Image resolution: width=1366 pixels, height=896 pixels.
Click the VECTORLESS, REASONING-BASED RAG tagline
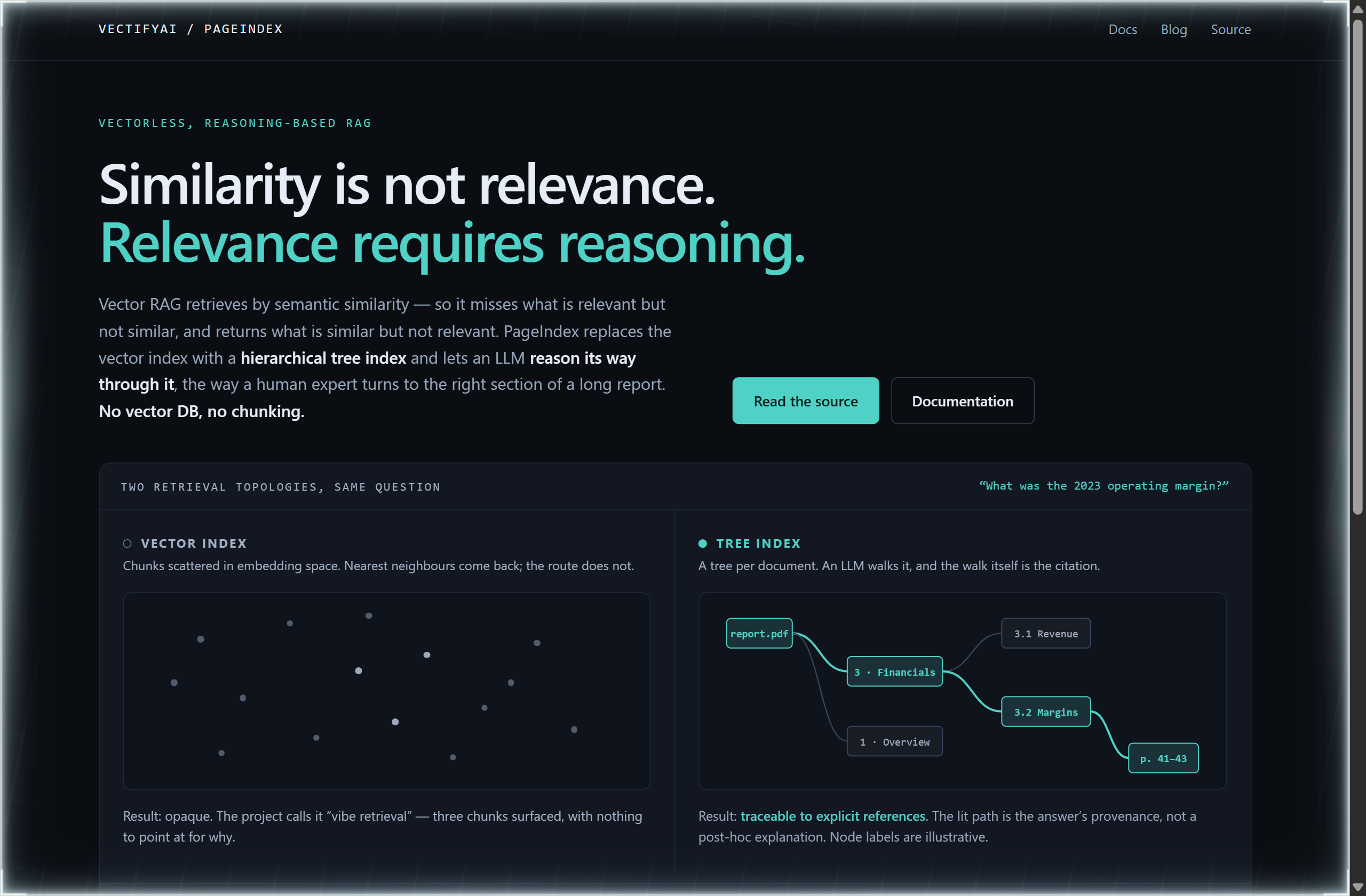235,123
